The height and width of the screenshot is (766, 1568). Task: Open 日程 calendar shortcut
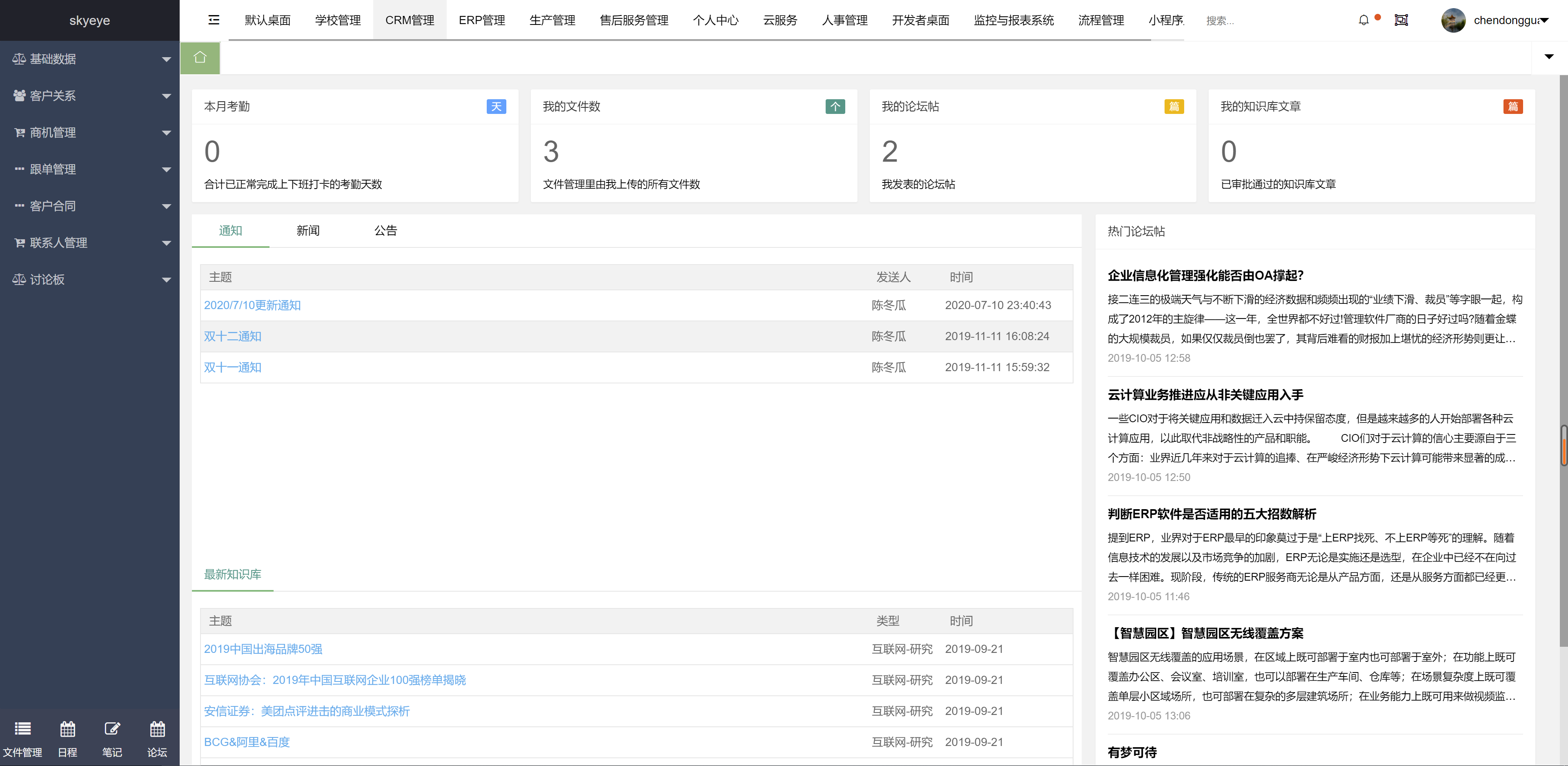click(x=67, y=739)
